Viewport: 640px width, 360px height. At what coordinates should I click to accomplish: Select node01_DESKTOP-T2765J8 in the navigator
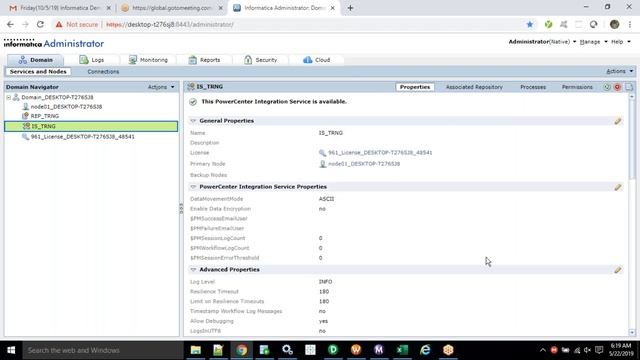point(66,107)
